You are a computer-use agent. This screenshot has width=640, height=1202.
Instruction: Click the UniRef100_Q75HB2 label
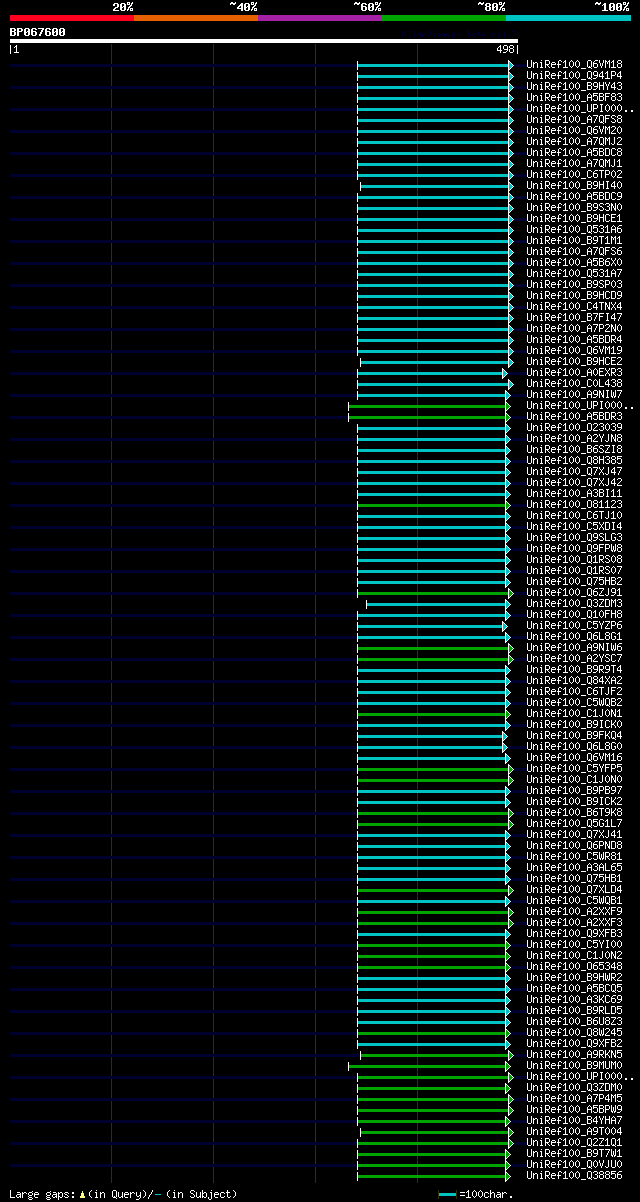574,581
